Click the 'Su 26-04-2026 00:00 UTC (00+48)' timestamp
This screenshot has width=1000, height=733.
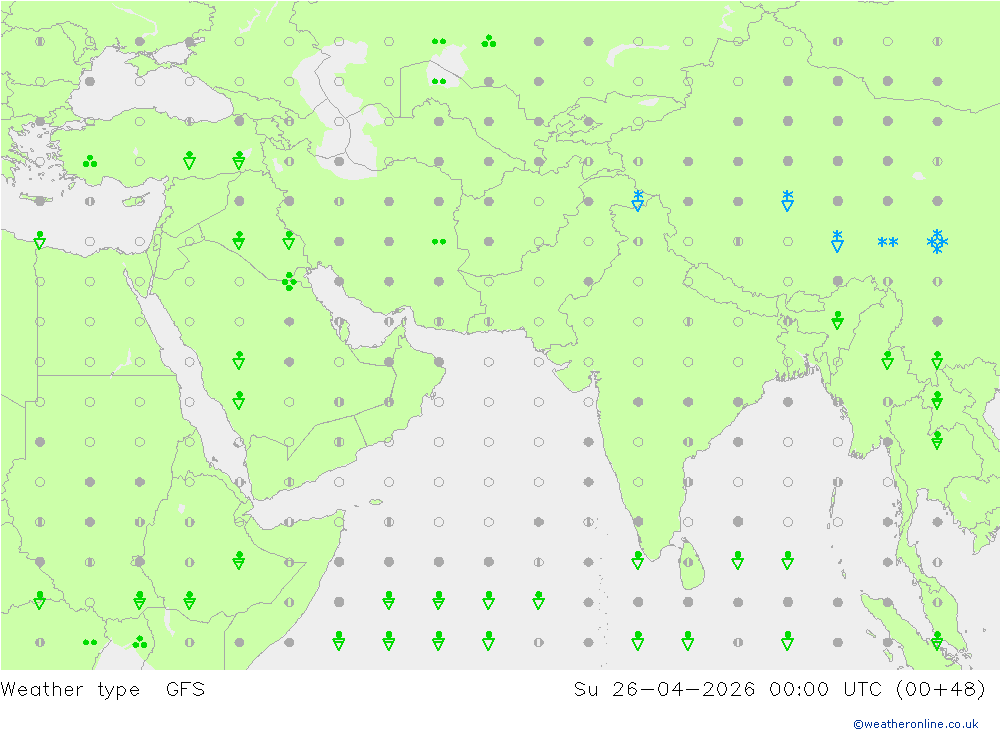[x=779, y=690]
